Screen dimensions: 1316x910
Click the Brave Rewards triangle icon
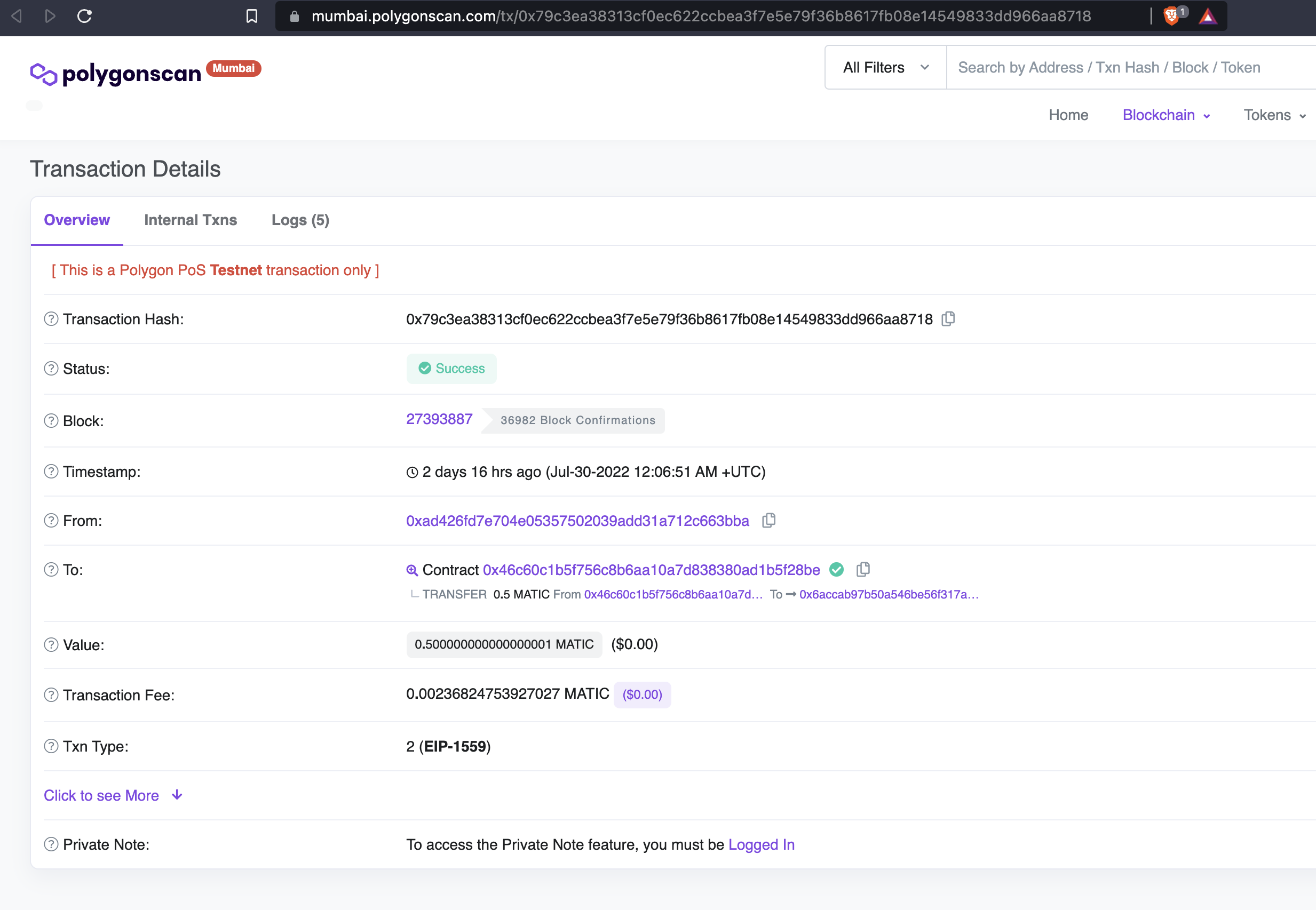pyautogui.click(x=1208, y=16)
